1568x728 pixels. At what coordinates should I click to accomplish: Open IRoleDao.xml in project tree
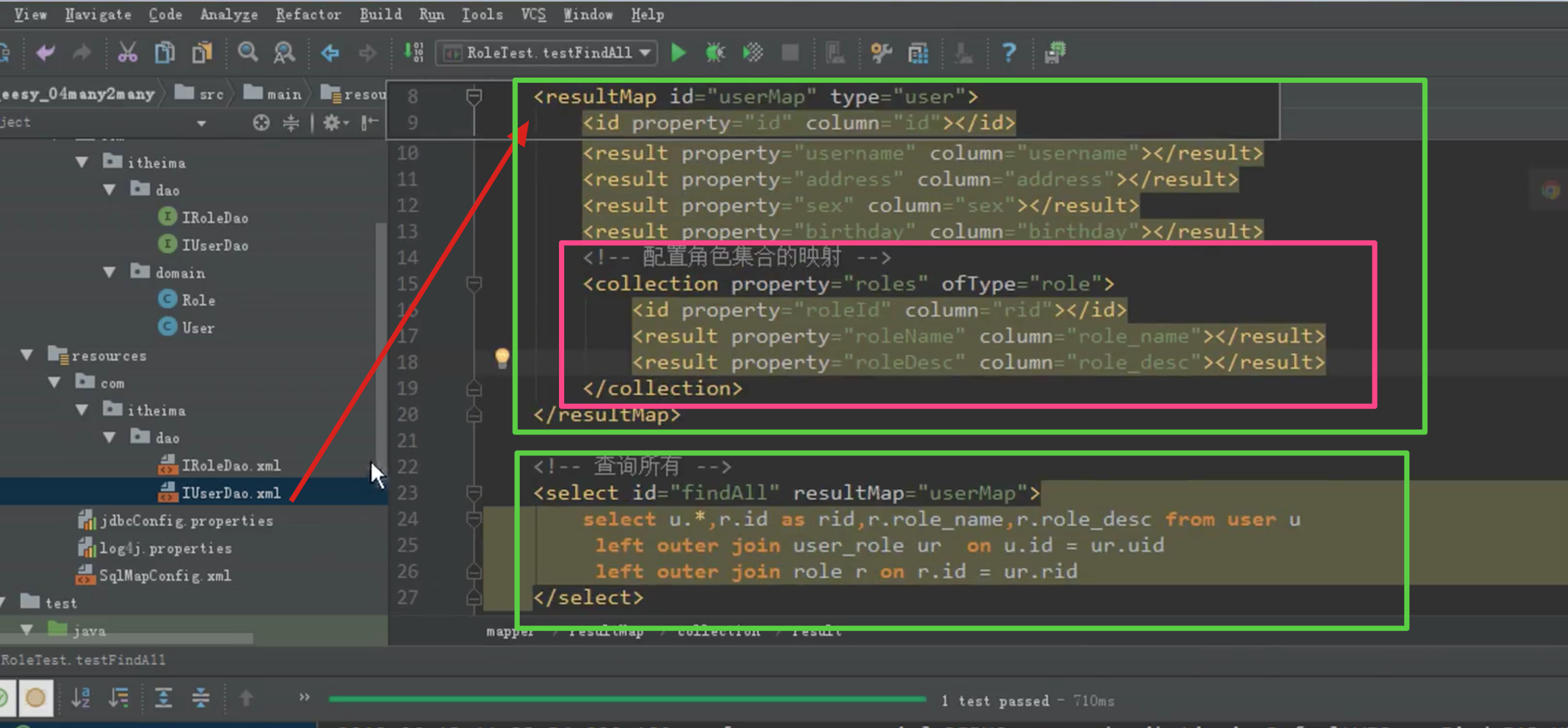click(x=230, y=466)
